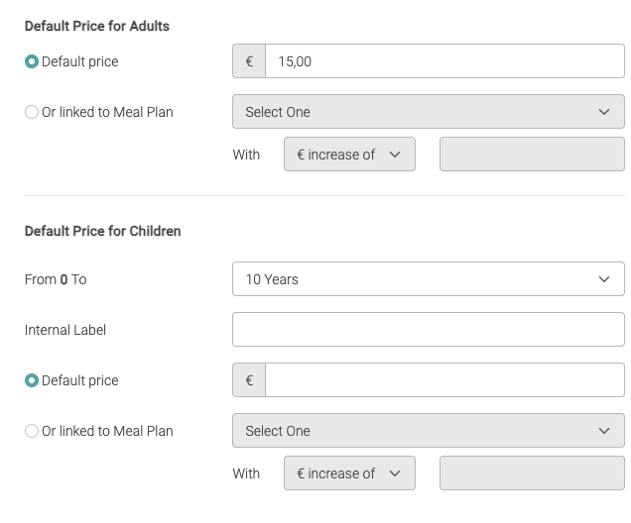Click the 'Default Price for Adults' heading
This screenshot has height=523, width=631.
[x=97, y=26]
